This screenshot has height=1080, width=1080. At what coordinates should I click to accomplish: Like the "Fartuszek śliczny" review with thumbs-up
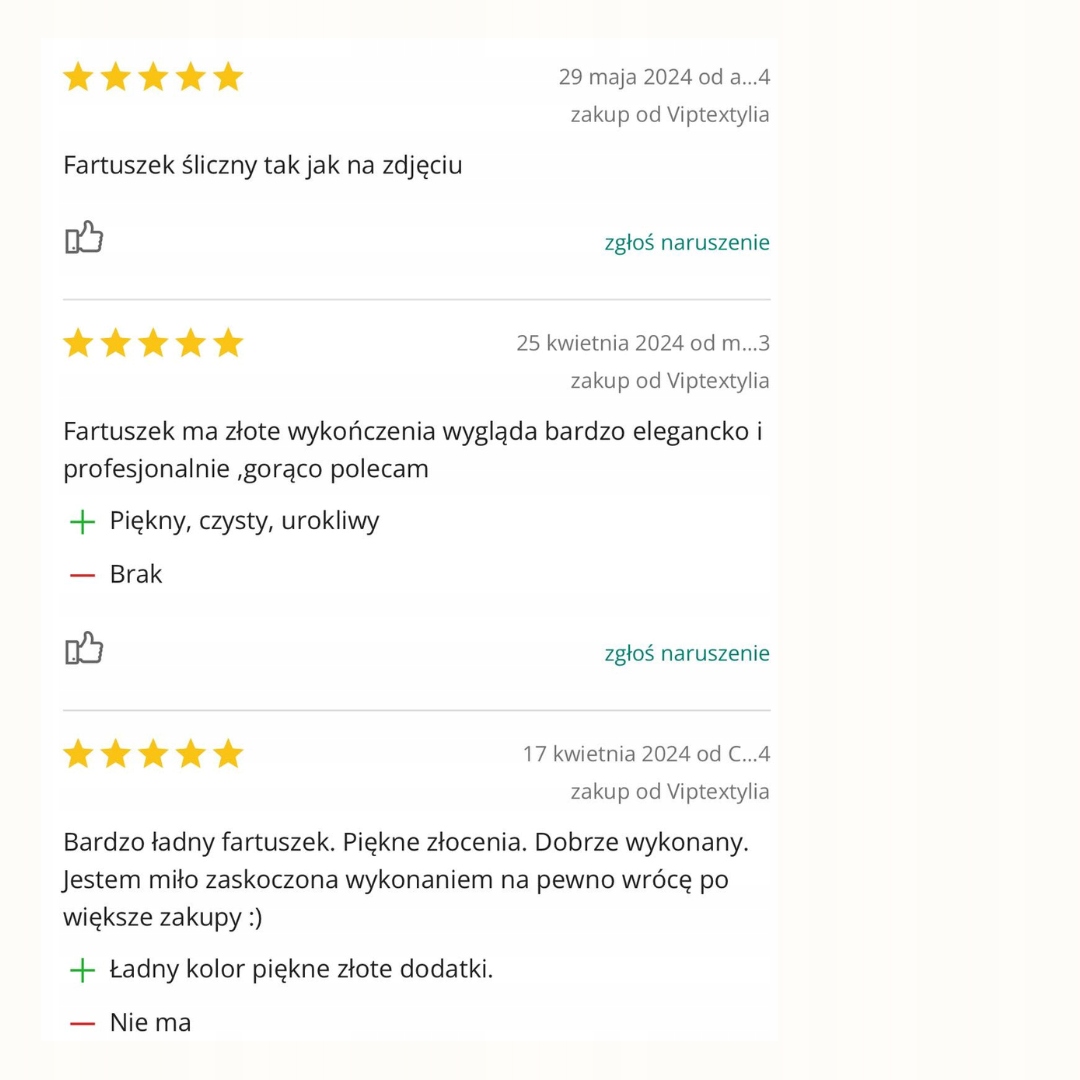[85, 238]
